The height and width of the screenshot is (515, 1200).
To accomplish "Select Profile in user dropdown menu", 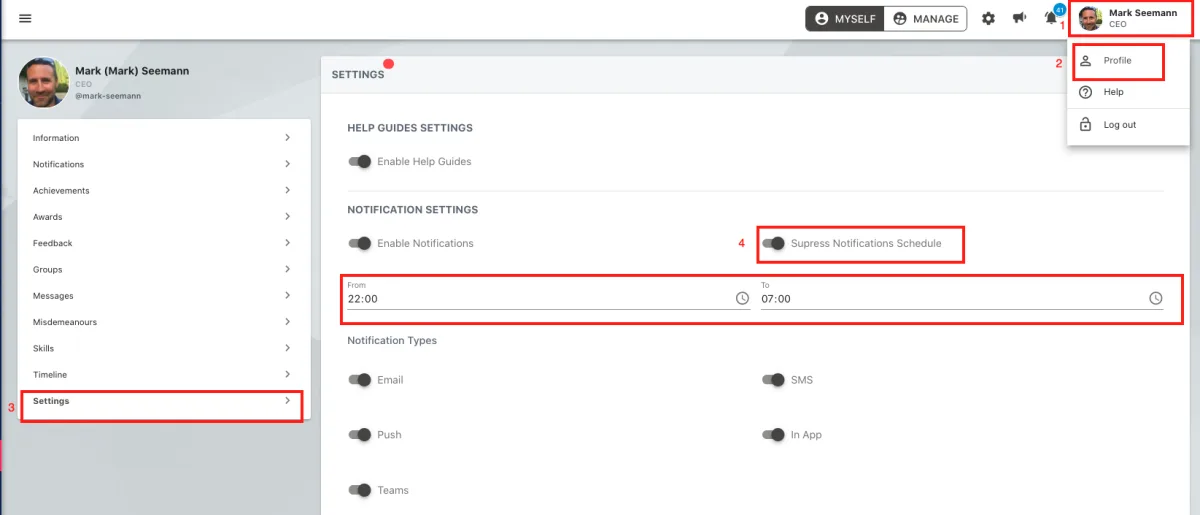I will pyautogui.click(x=1128, y=61).
